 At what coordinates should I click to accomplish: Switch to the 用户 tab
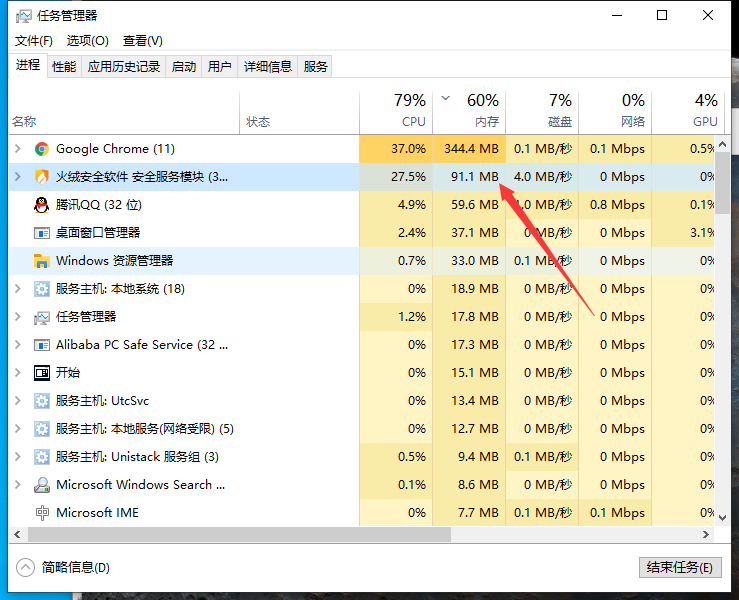coord(220,66)
